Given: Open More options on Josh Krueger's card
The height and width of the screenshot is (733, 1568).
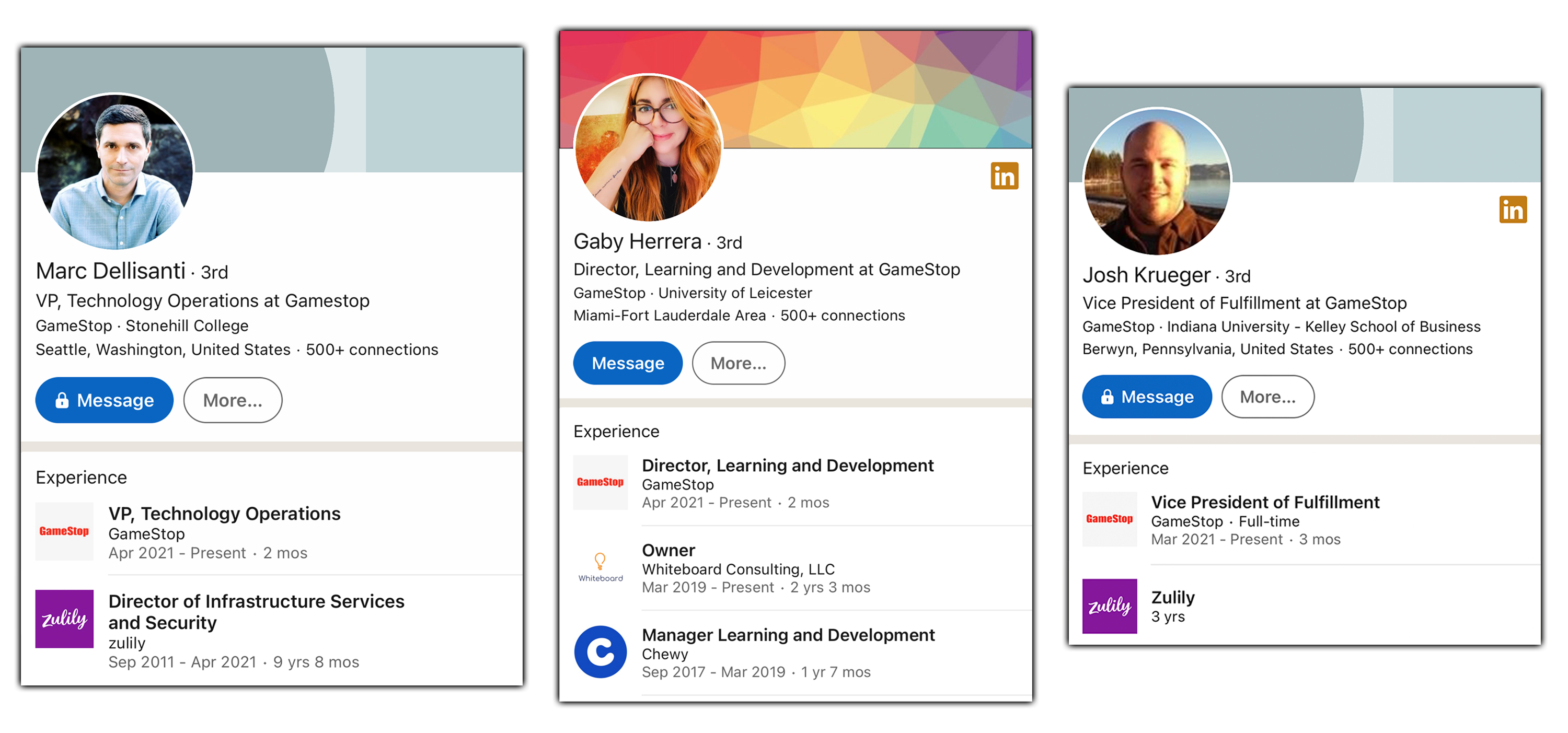Looking at the screenshot, I should (x=1268, y=397).
